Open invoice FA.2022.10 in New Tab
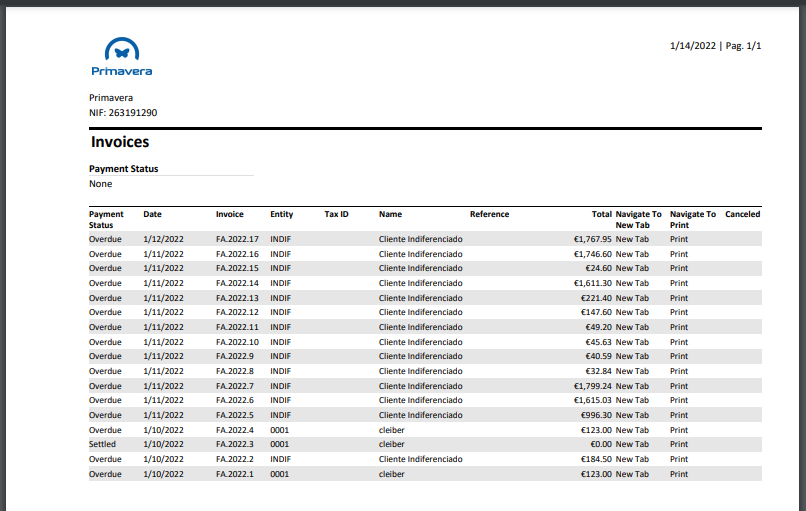Viewport: 806px width, 511px height. coord(632,342)
